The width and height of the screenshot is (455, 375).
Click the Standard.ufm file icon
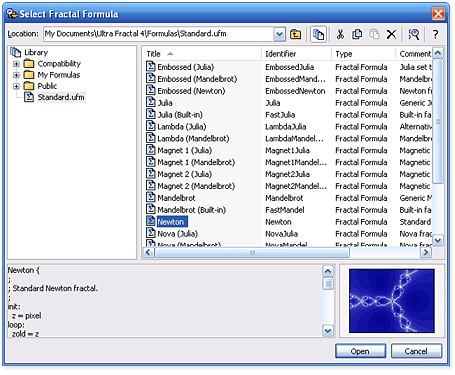29,97
